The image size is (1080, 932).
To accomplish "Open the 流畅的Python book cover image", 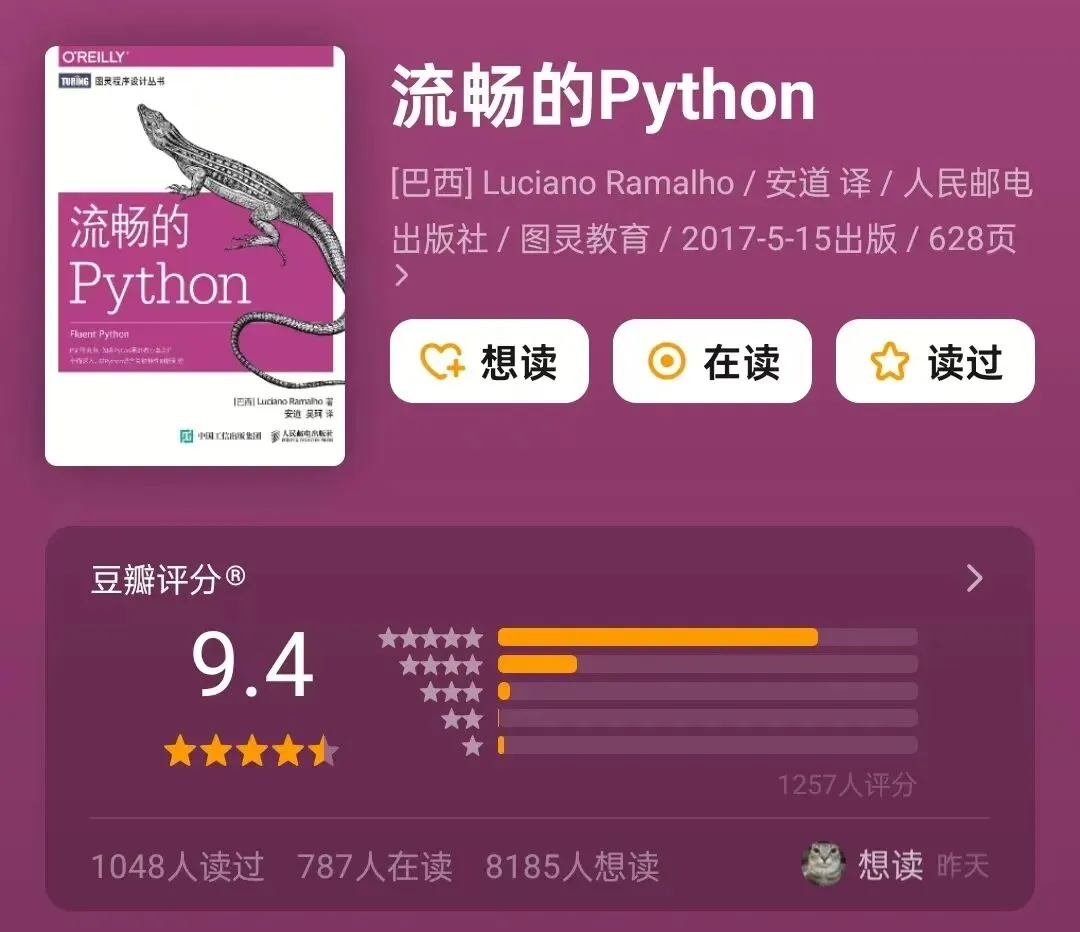I will [195, 256].
